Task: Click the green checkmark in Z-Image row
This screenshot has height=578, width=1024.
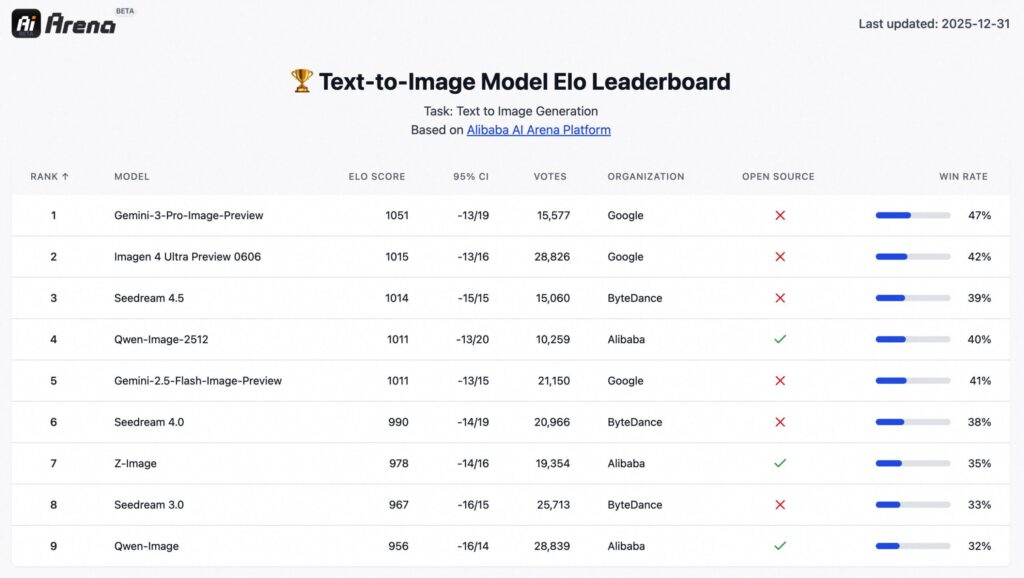Action: pyautogui.click(x=780, y=463)
